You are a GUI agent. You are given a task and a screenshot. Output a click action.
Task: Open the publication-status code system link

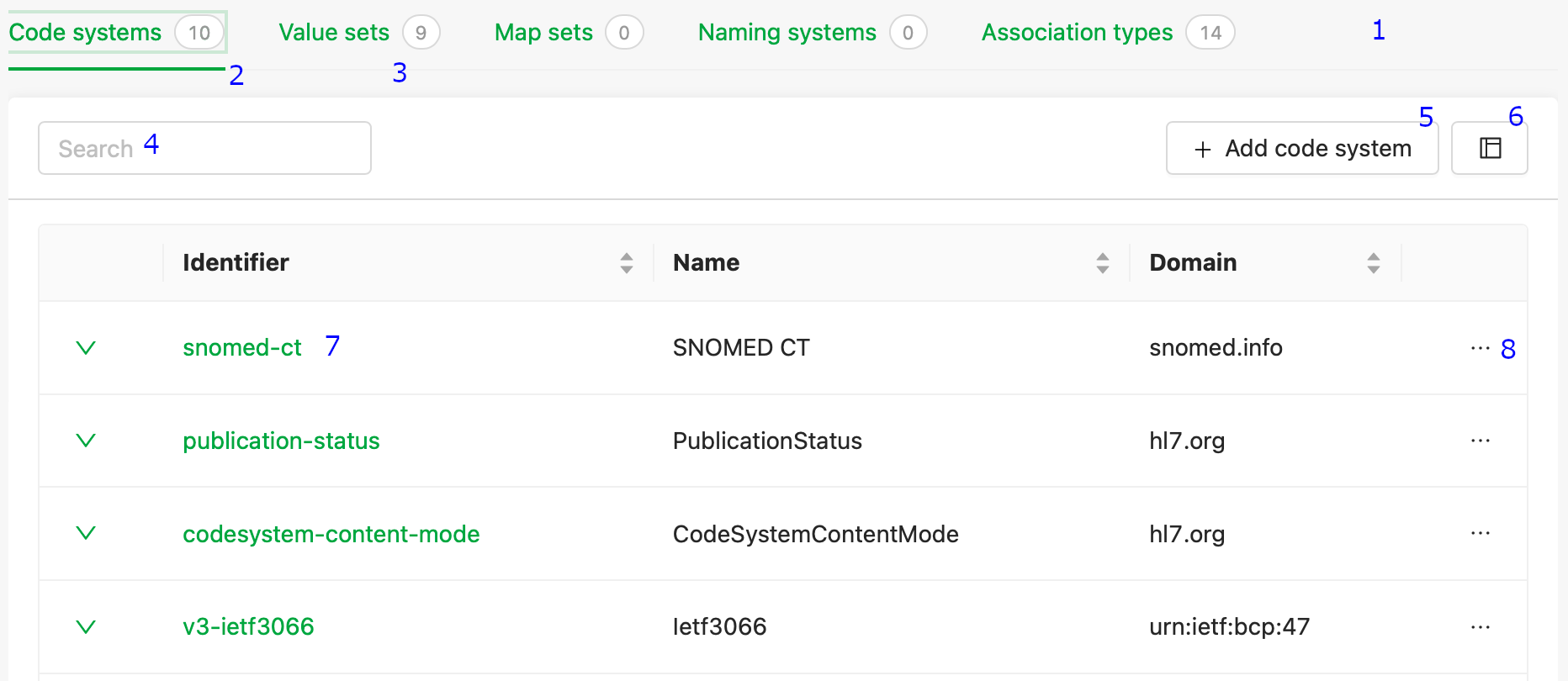click(x=281, y=441)
